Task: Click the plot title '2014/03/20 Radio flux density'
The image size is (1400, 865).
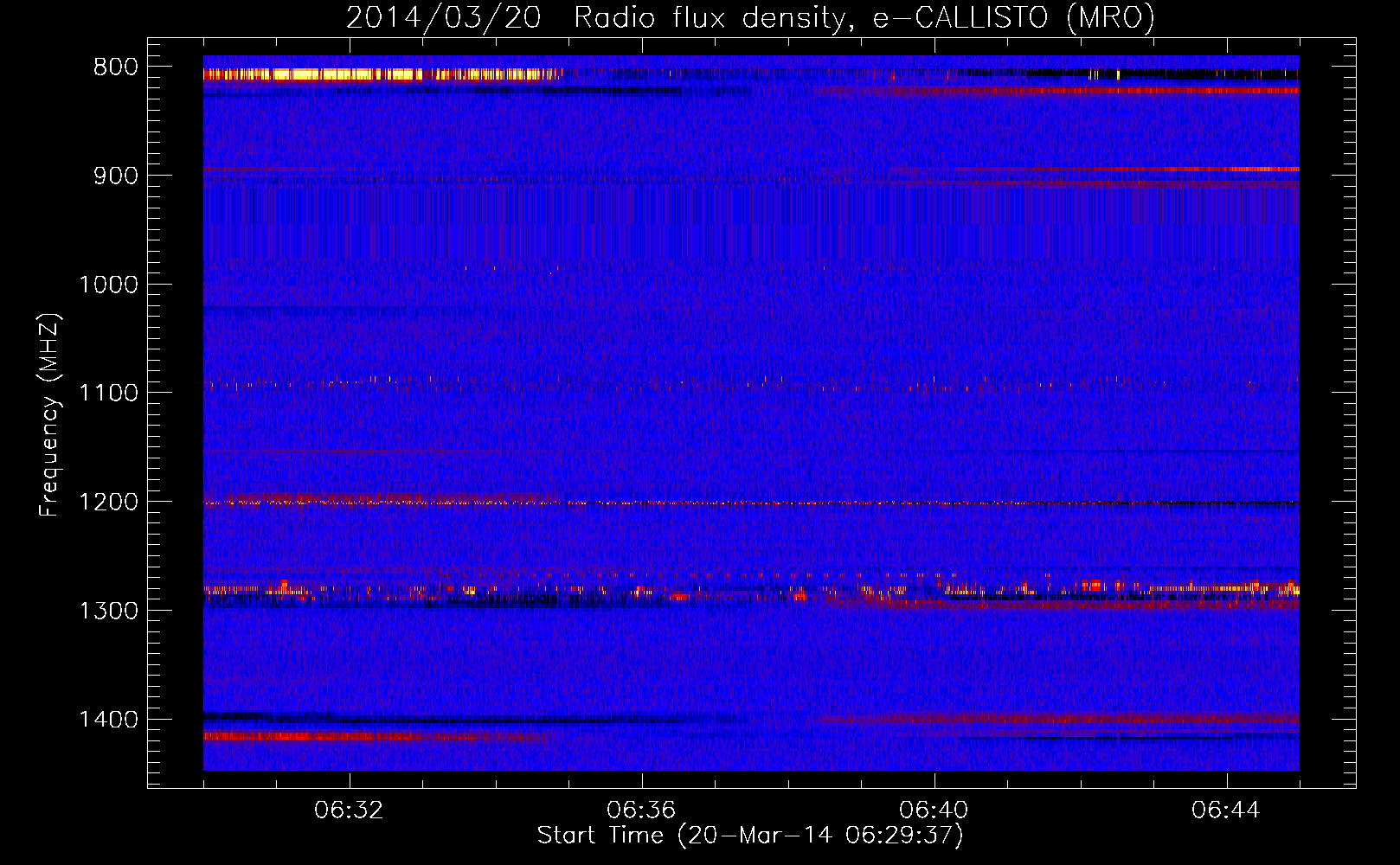Action: click(750, 17)
